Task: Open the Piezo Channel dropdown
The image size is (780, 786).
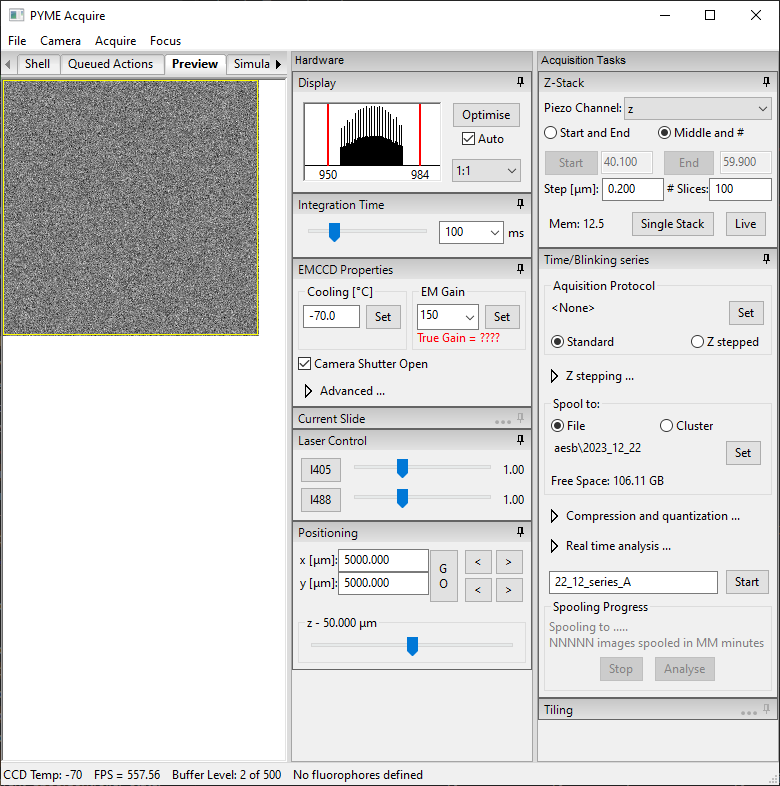Action: point(697,108)
